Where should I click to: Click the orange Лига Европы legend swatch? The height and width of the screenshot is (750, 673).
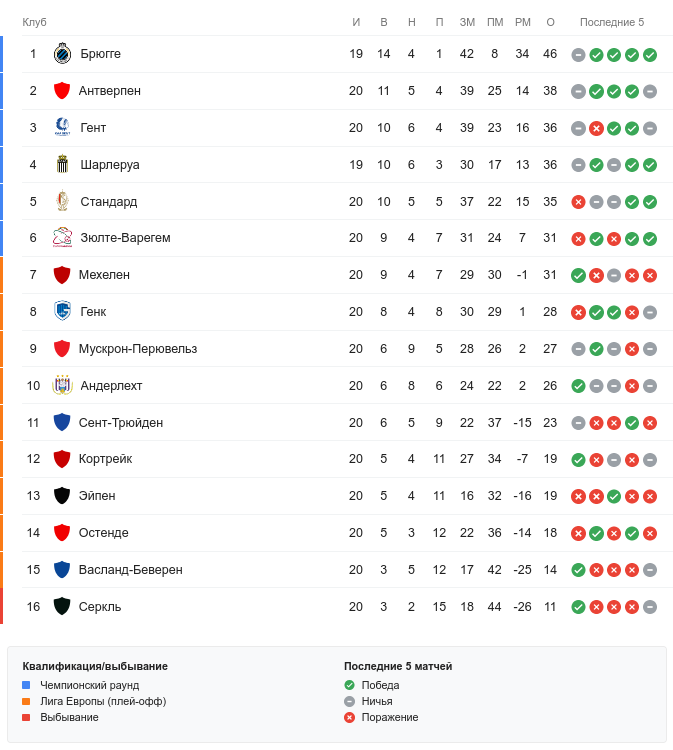point(27,701)
